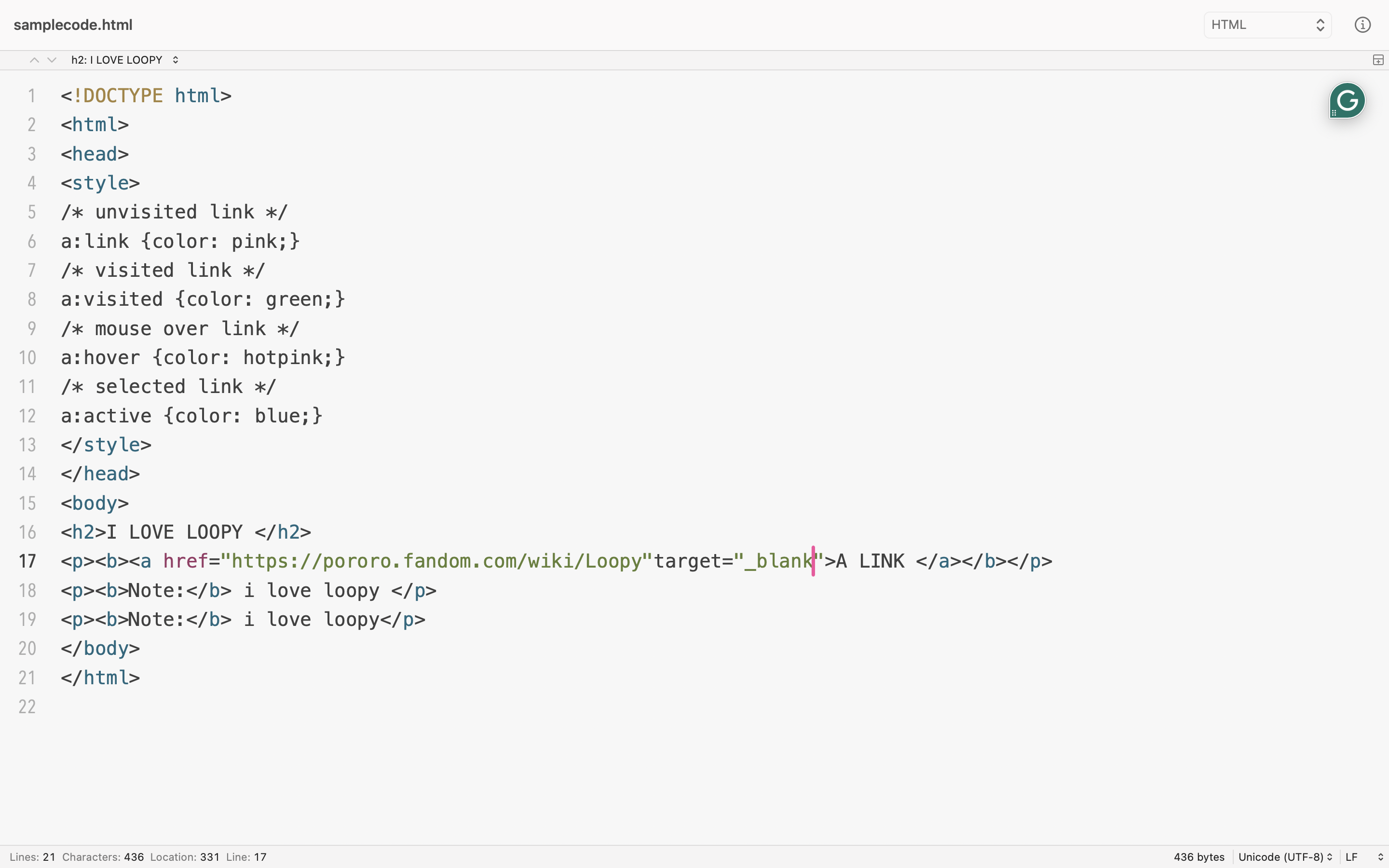
Task: Click the 'a:link {color: pink;}' rule
Action: click(180, 241)
